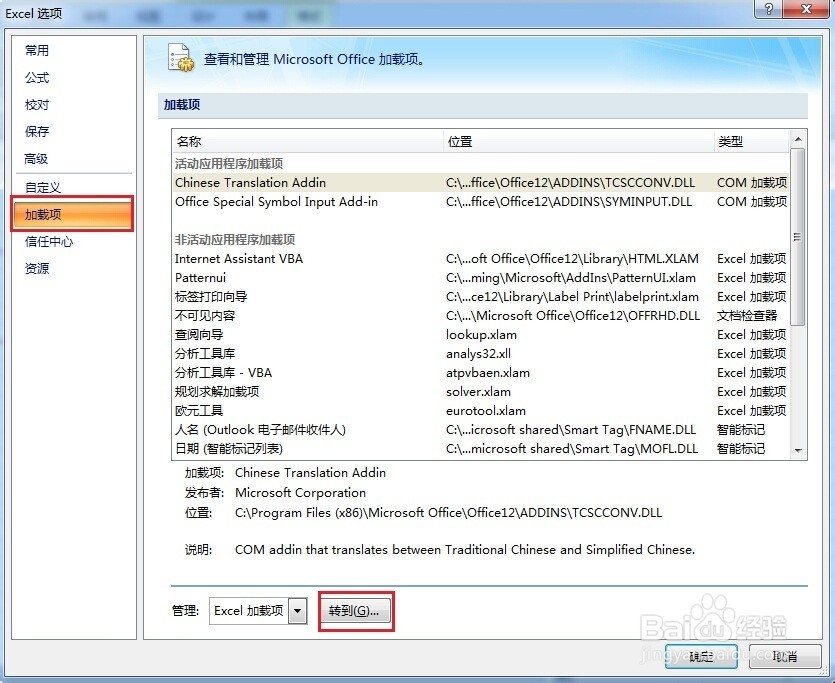Click the eurotool.xlam location cell
This screenshot has height=683, width=835.
[x=486, y=411]
